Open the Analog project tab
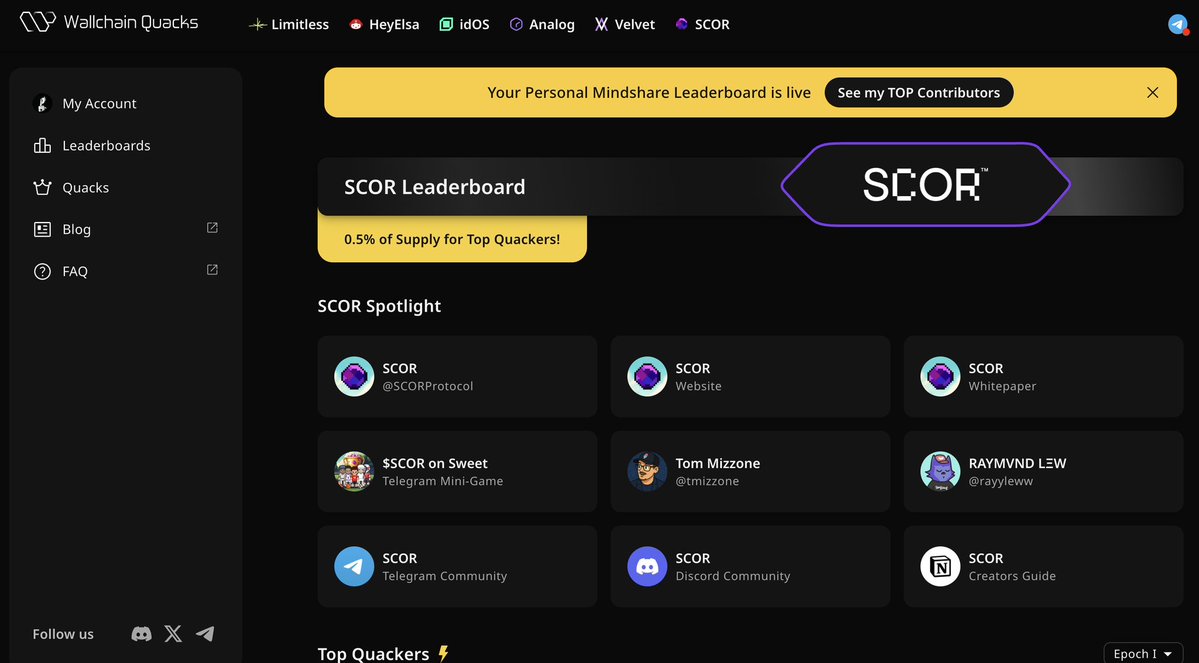Image resolution: width=1199 pixels, height=663 pixels. [542, 24]
